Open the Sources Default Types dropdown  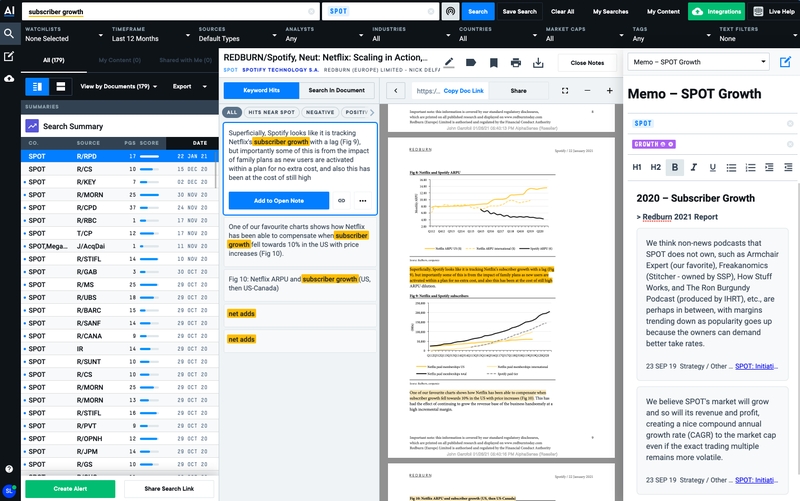pos(237,34)
